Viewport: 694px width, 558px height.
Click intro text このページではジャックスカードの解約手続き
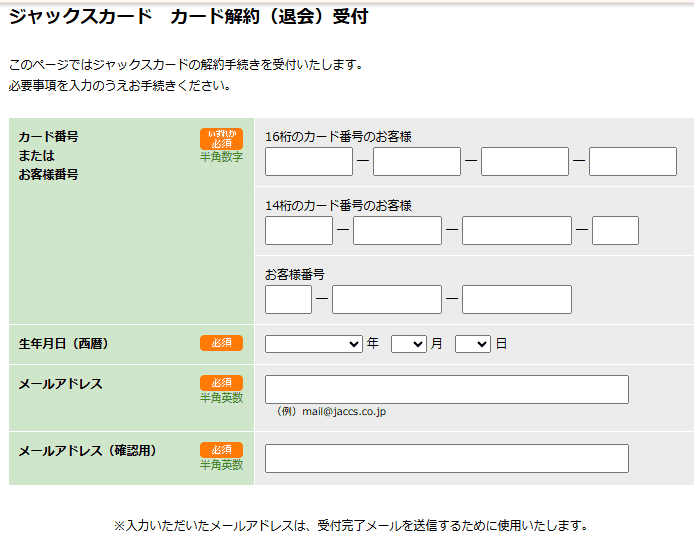coord(185,65)
